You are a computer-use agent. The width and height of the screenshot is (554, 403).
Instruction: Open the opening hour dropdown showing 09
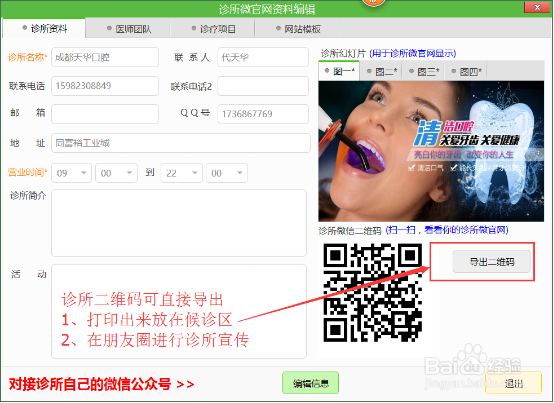(x=71, y=173)
